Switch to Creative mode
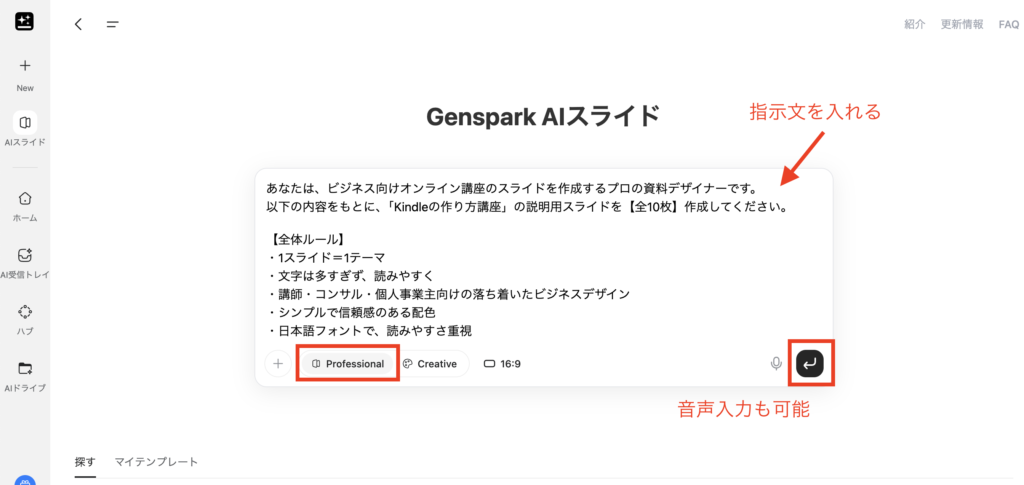Image resolution: width=1024 pixels, height=485 pixels. (430, 364)
